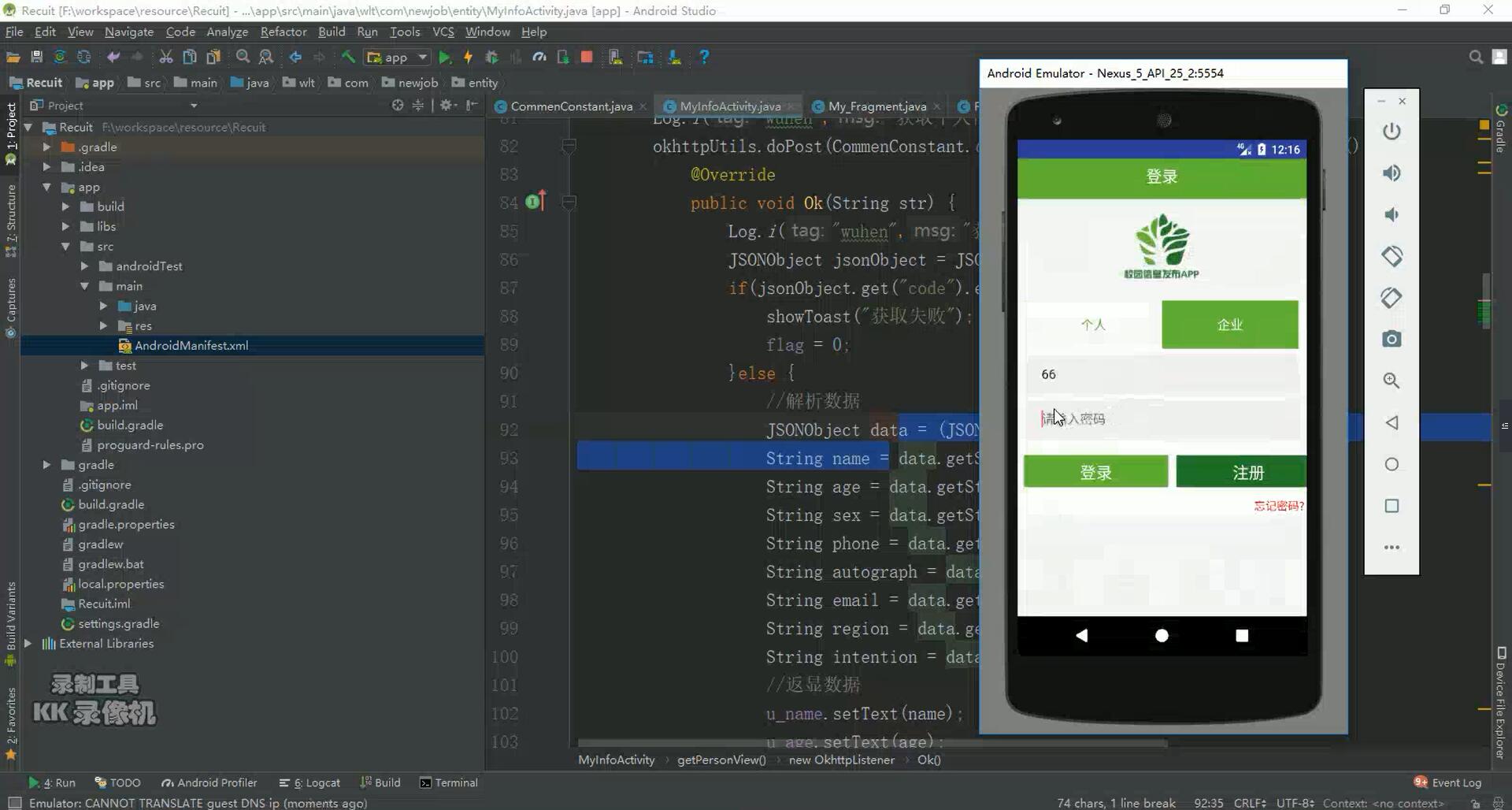The image size is (1512, 810).
Task: Click the 注册 register button in emulator
Action: point(1242,472)
